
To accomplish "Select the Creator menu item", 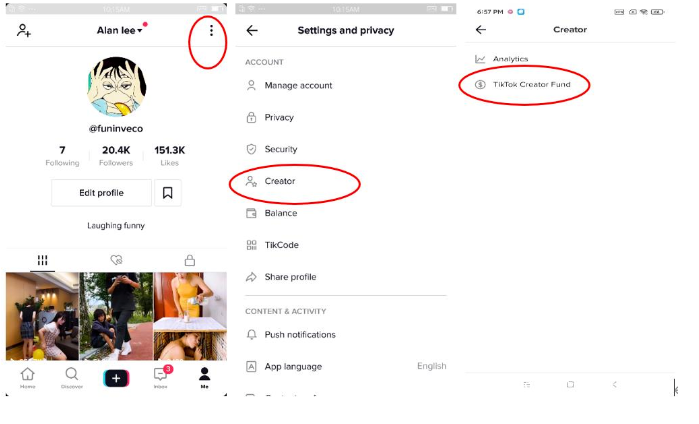I will (x=280, y=182).
